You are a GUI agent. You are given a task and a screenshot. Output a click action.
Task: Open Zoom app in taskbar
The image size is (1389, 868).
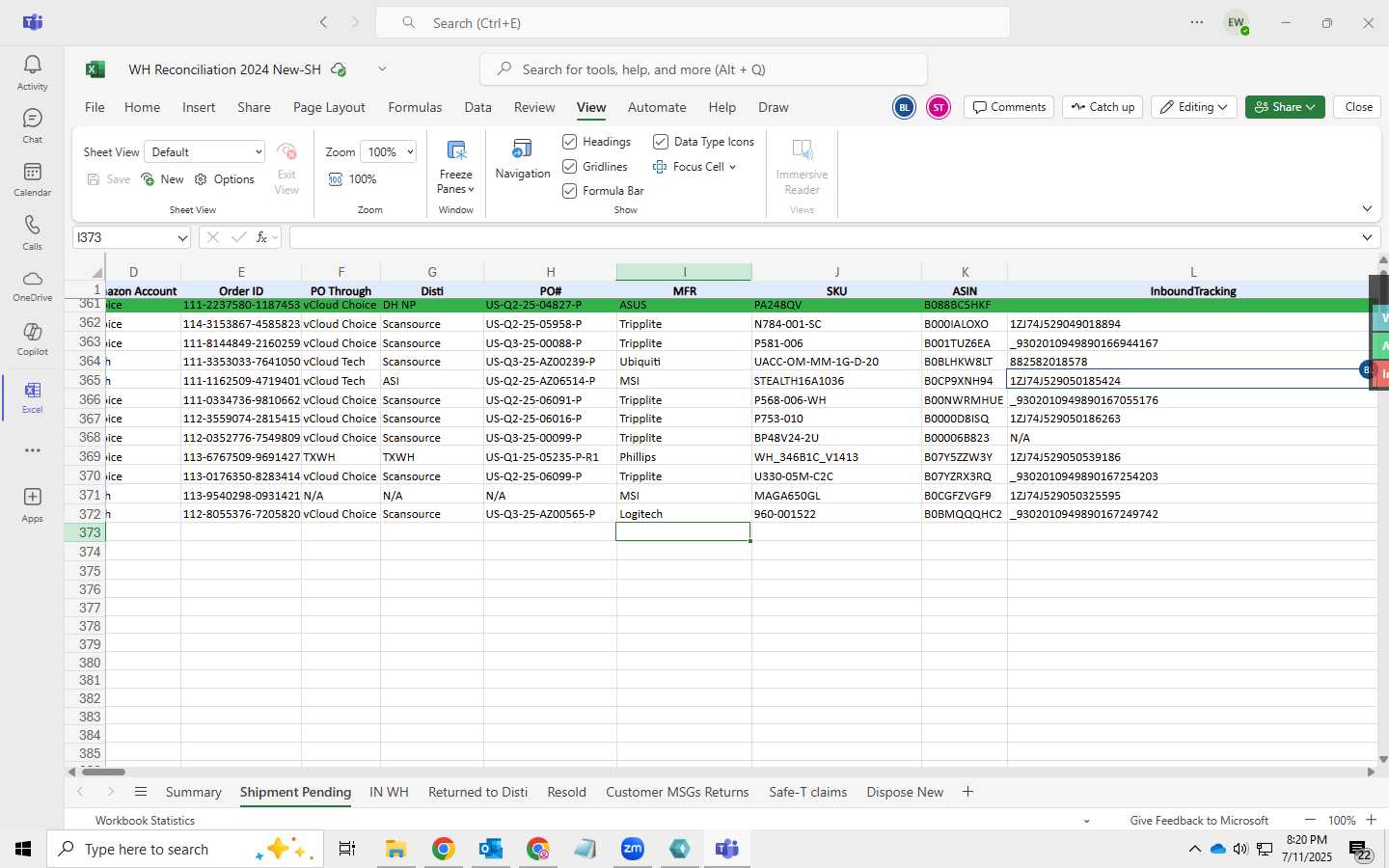pyautogui.click(x=632, y=849)
